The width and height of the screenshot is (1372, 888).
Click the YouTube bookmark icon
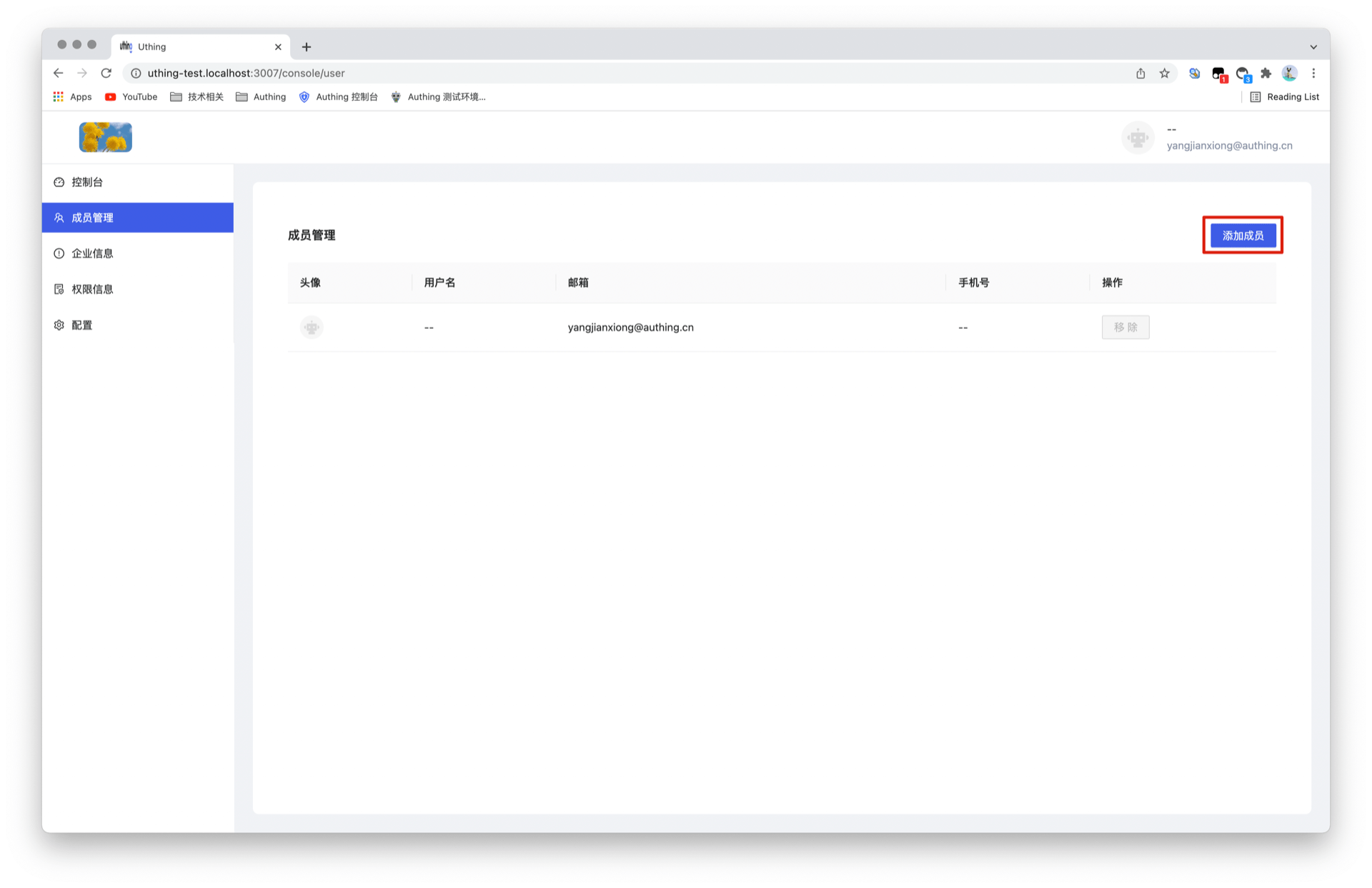tap(110, 97)
